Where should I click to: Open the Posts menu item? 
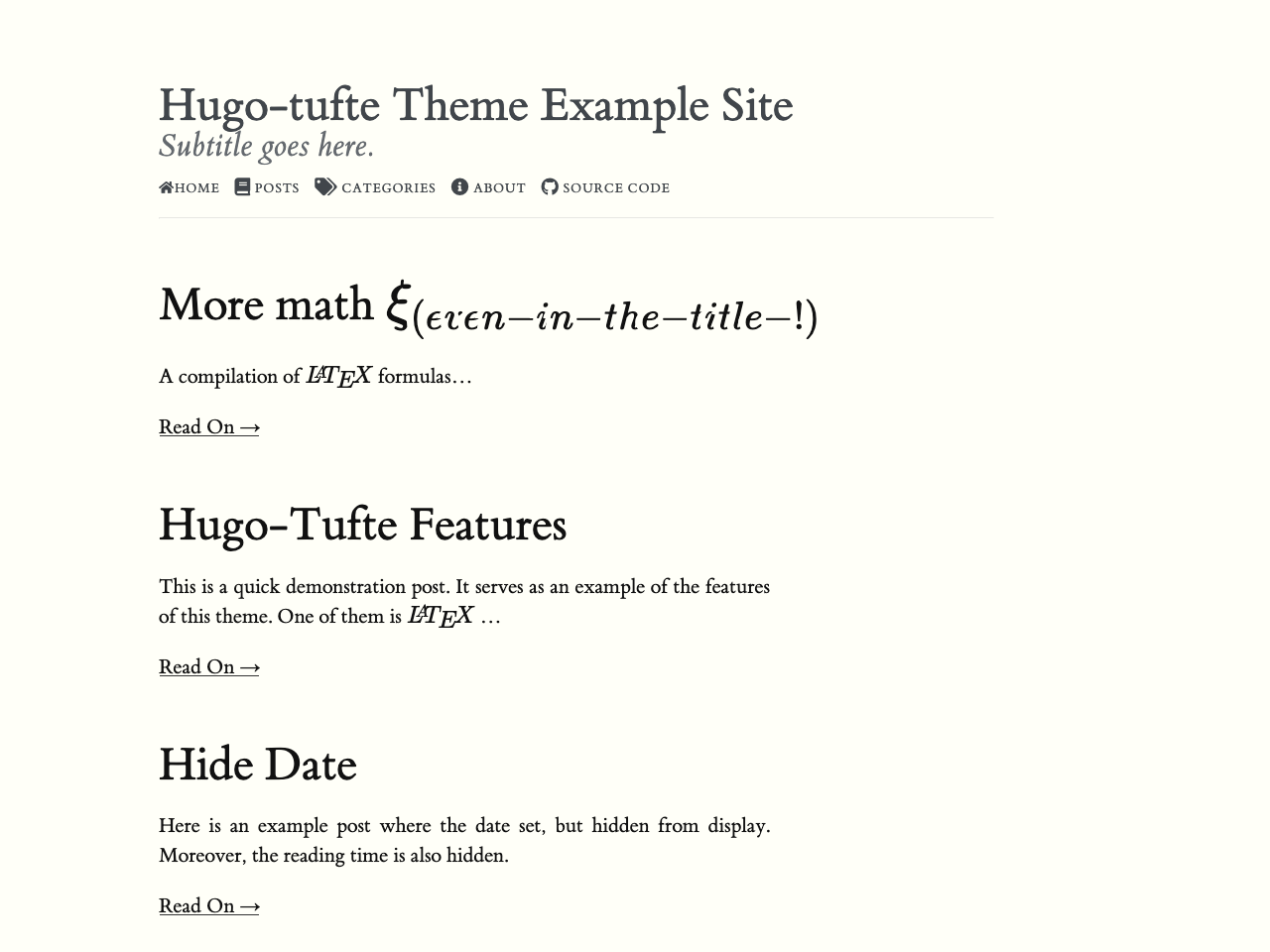coord(276,187)
